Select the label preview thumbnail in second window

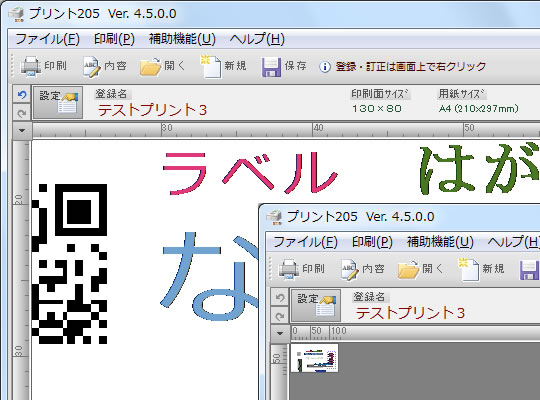pos(315,358)
